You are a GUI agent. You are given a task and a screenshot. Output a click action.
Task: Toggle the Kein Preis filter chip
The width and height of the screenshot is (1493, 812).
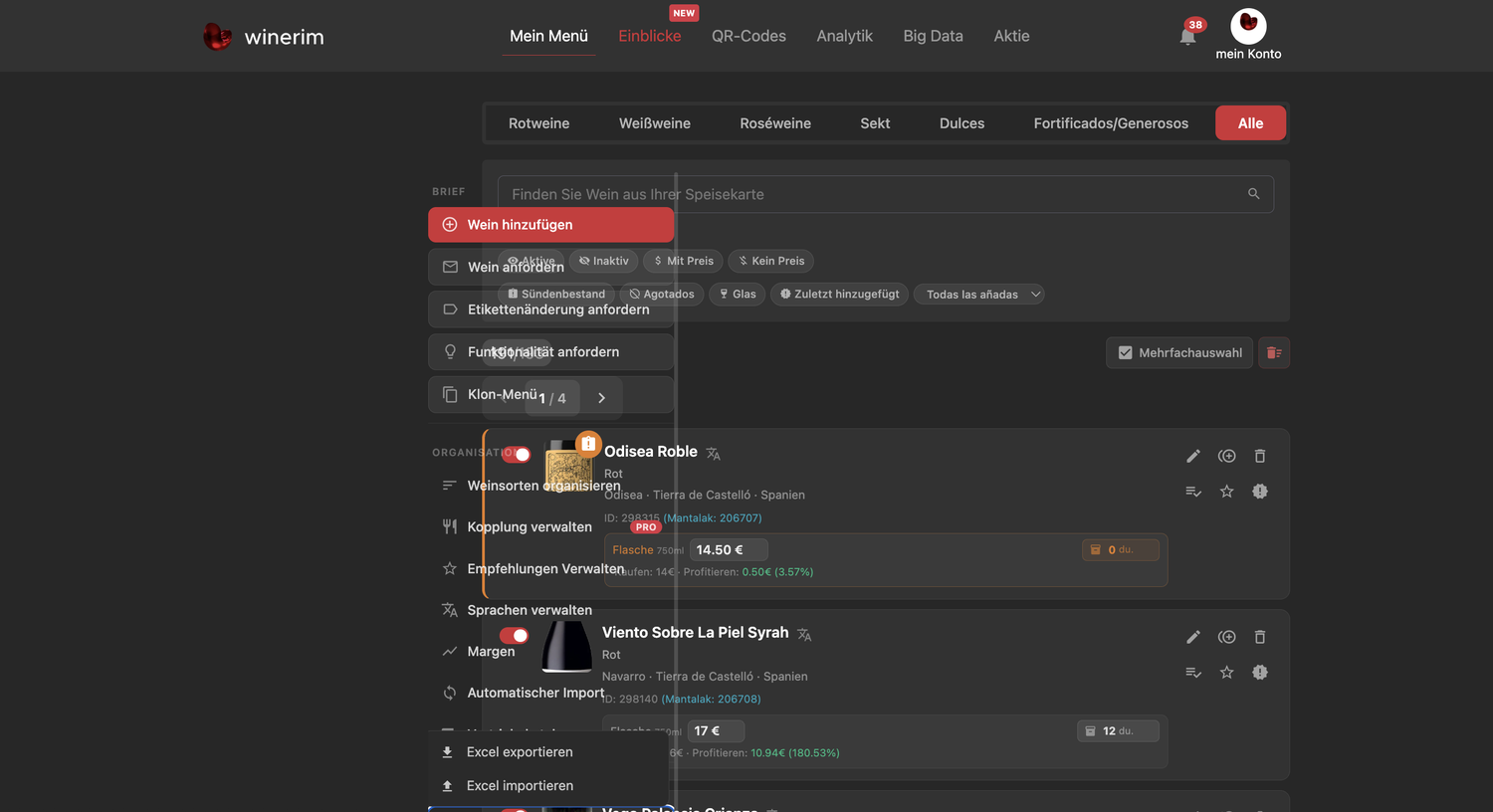[771, 261]
